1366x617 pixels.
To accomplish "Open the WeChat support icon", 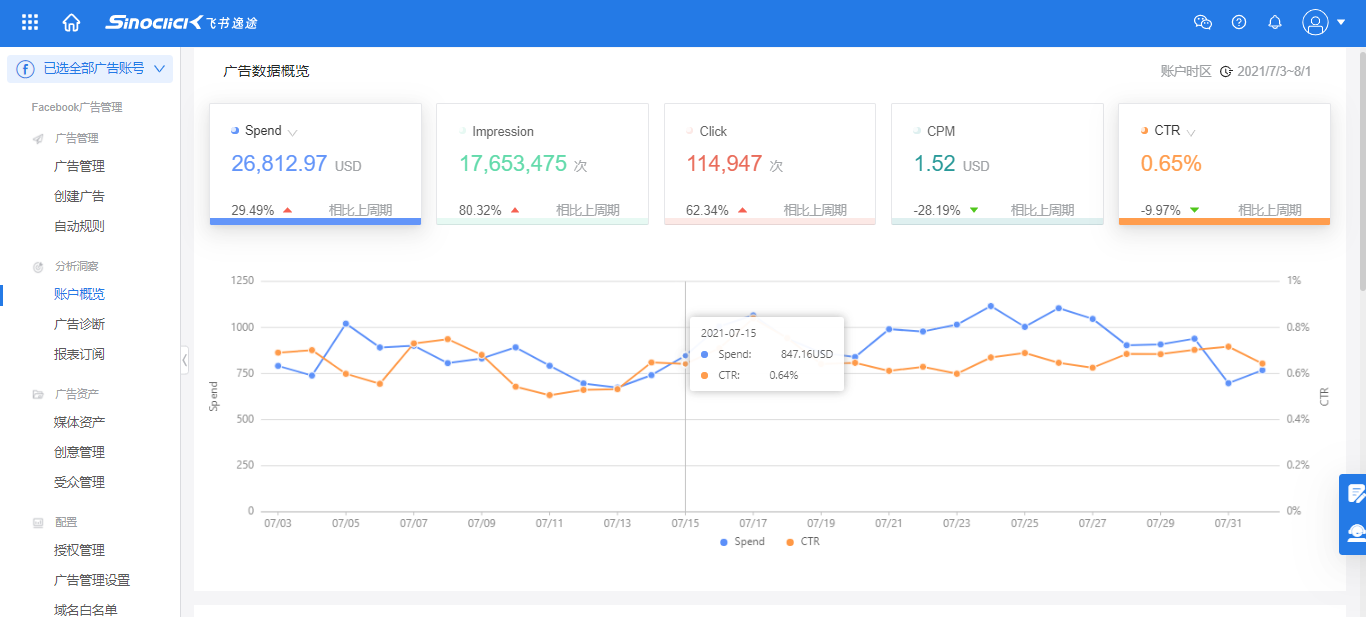I will pos(1203,22).
